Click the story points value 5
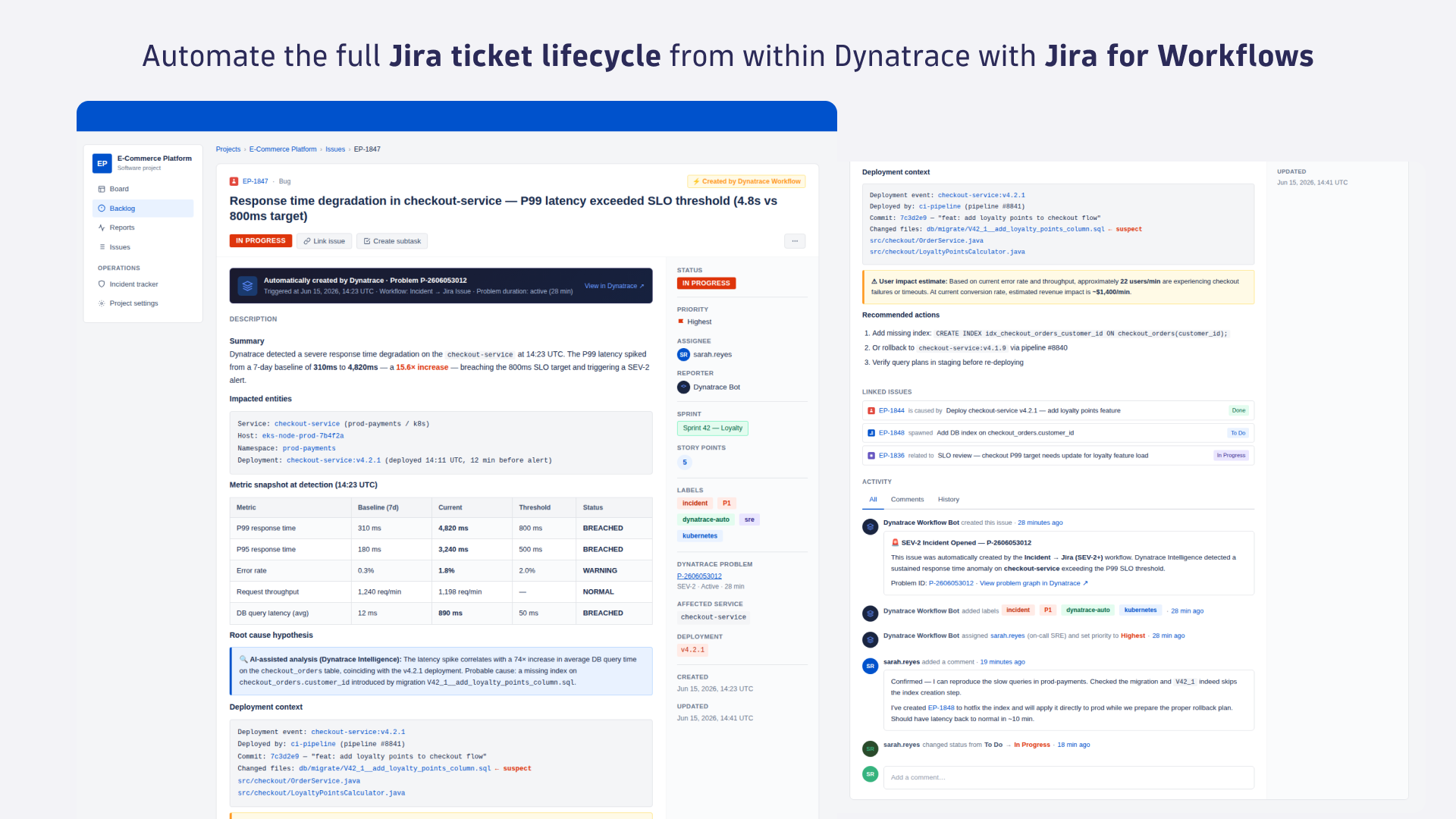Image resolution: width=1456 pixels, height=819 pixels. coord(685,463)
